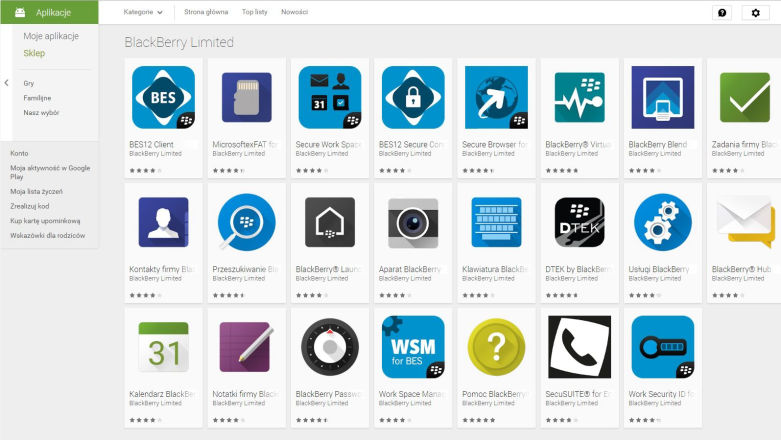Viewport: 781px width, 440px height.
Task: Open the BlackBerry Launcher house icon
Action: [330, 222]
